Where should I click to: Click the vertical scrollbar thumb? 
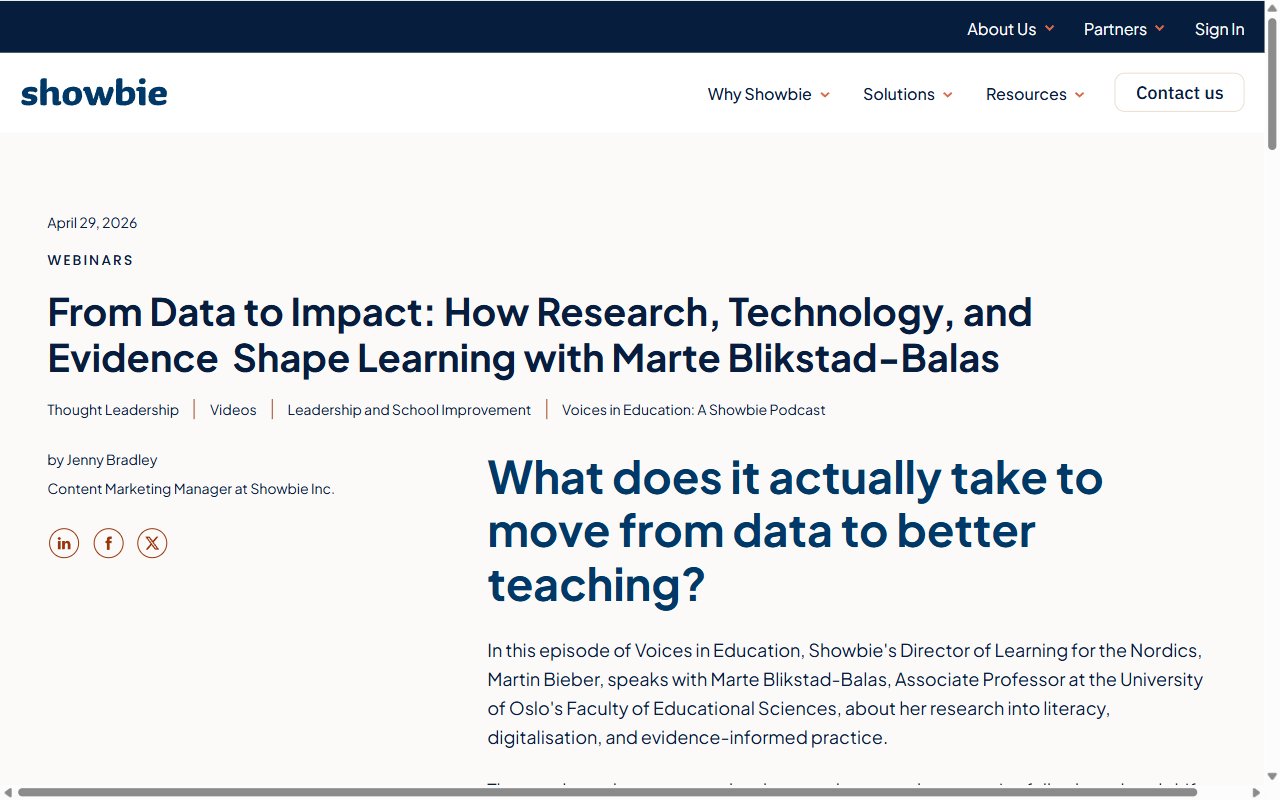[1272, 84]
